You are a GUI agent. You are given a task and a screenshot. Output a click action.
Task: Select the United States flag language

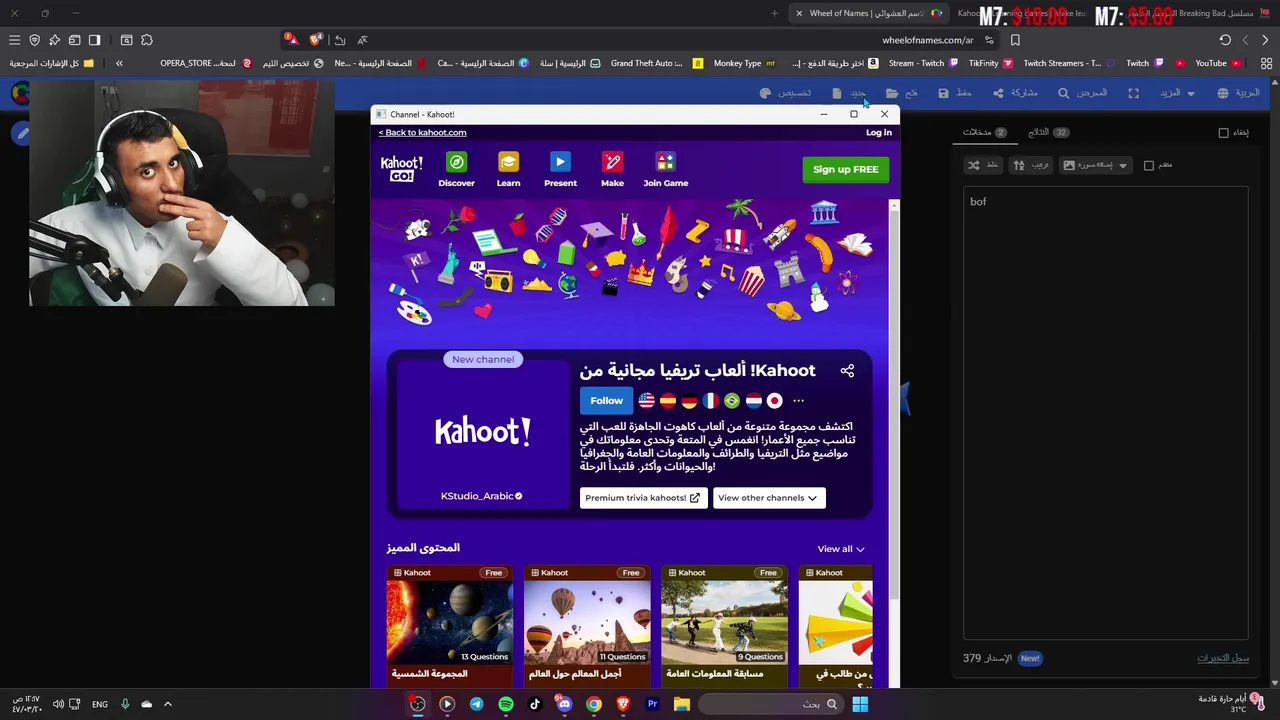click(646, 400)
